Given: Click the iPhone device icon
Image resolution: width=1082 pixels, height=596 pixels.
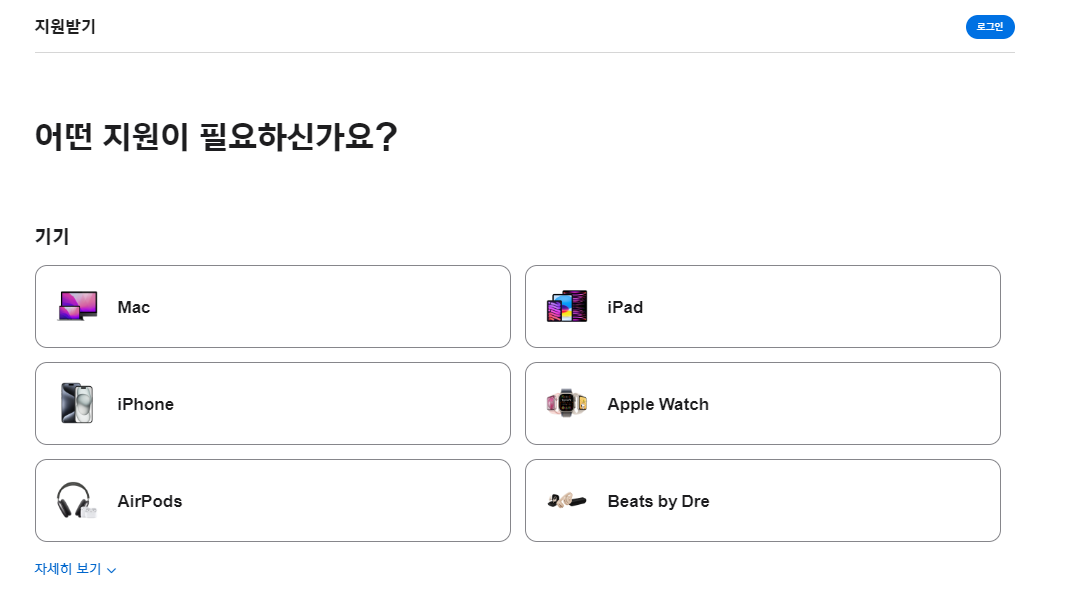Looking at the screenshot, I should [75, 403].
